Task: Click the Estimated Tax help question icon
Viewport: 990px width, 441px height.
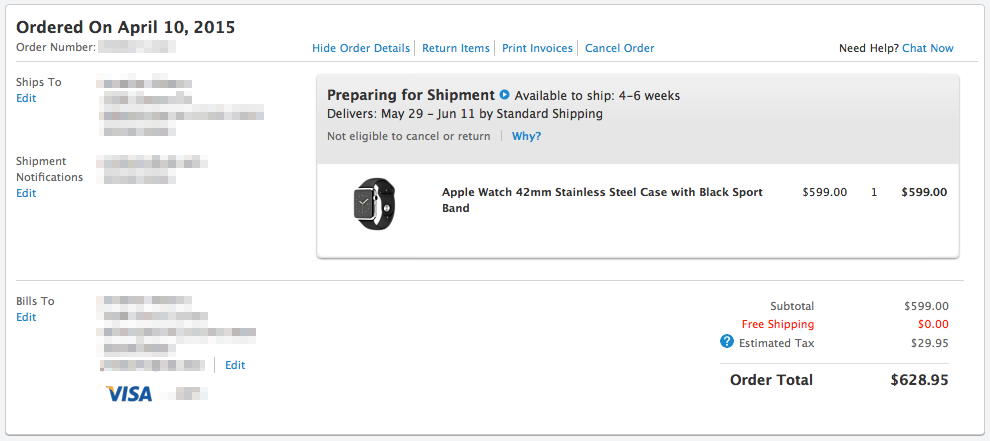Action: point(727,342)
